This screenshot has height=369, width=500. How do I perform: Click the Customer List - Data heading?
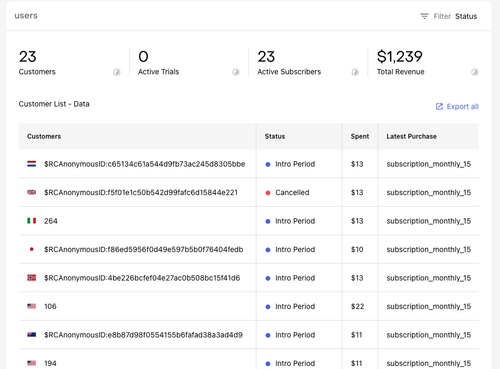[54, 104]
